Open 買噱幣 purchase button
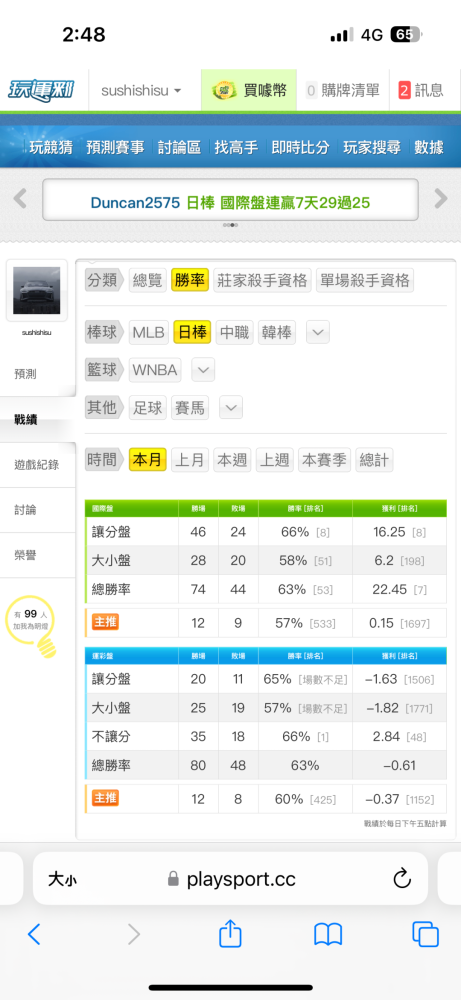The image size is (461, 1000). pos(249,90)
